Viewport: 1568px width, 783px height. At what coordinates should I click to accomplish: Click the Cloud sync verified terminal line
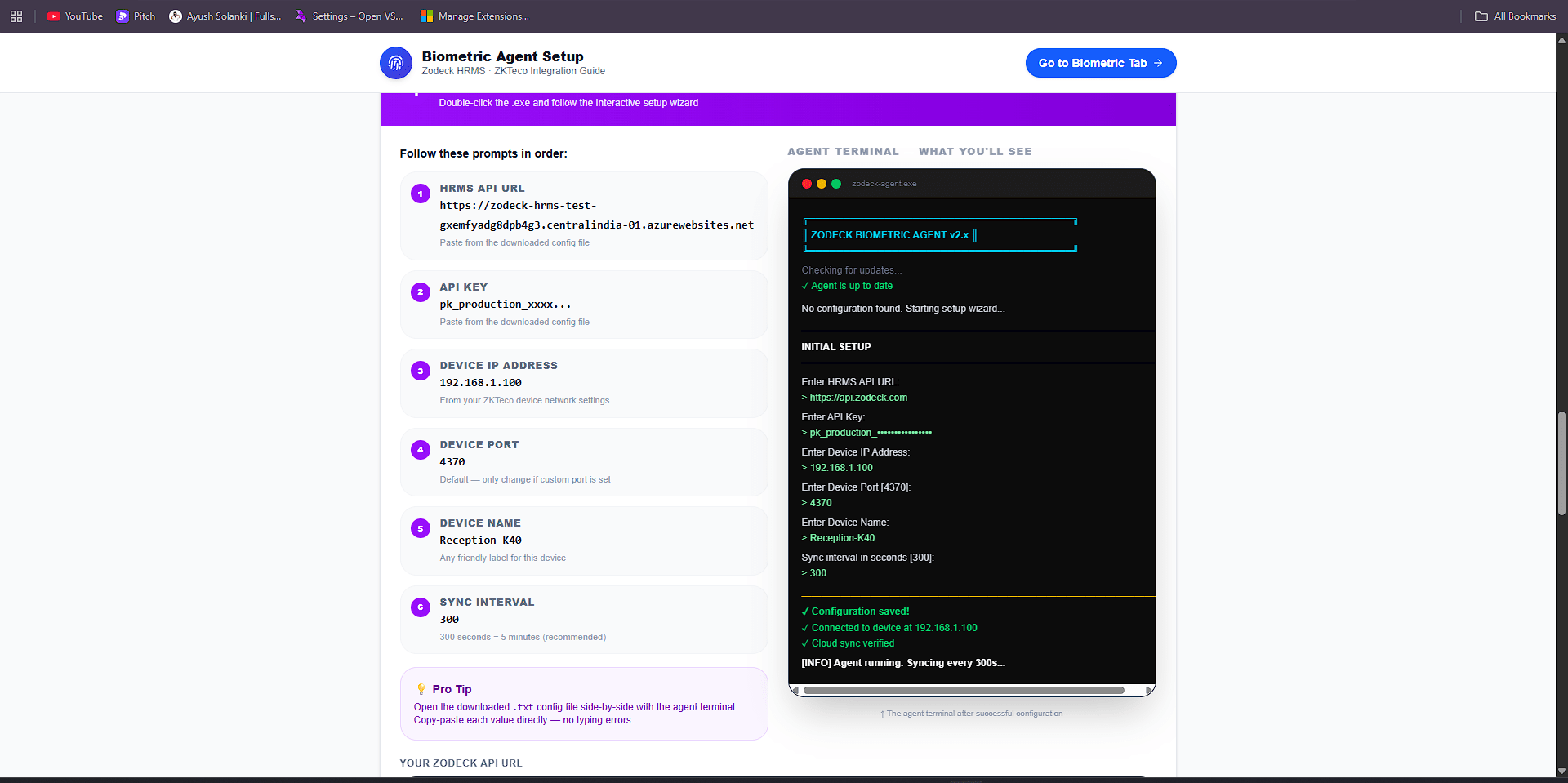tap(848, 643)
